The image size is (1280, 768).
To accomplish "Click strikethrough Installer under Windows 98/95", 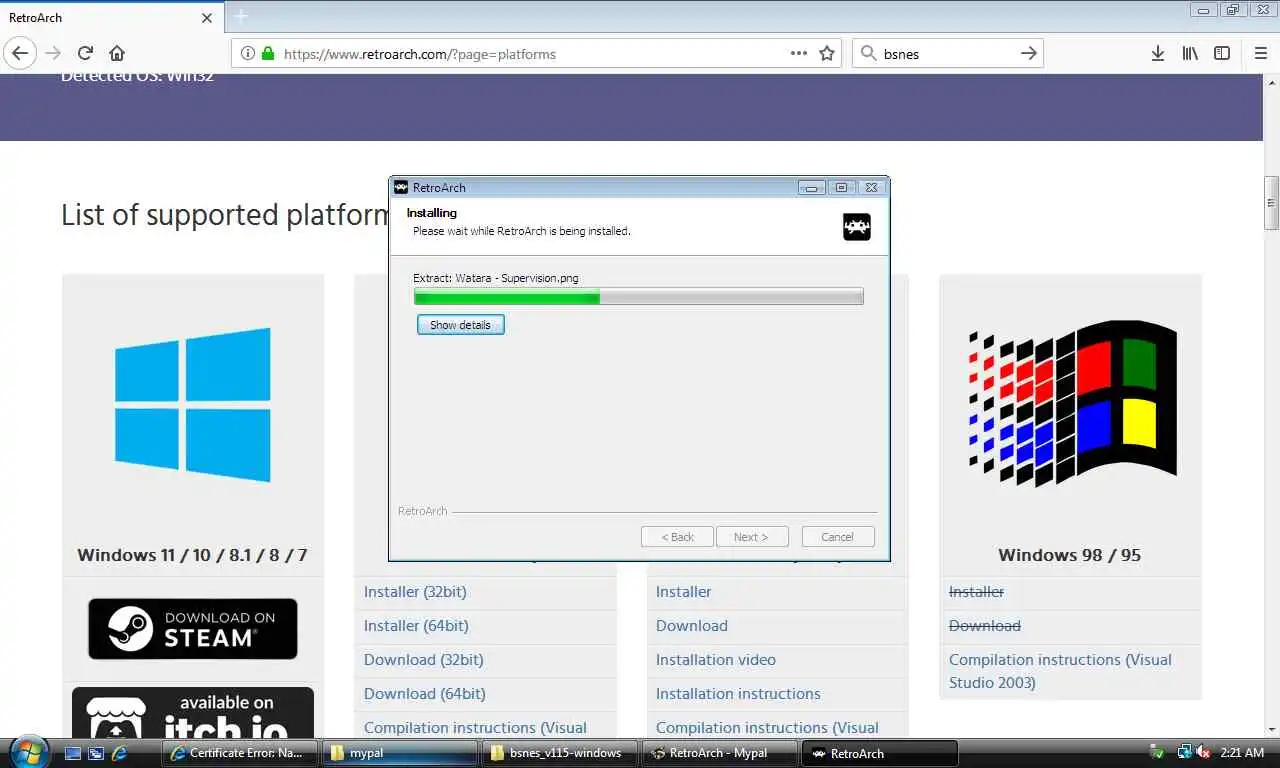I will coord(976,592).
